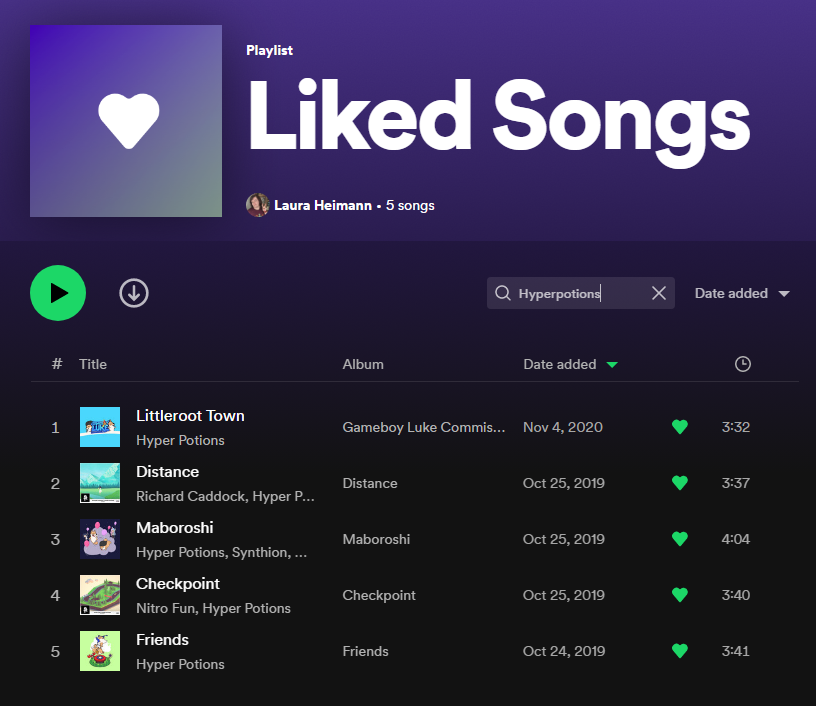
Task: Select the Checkpoint song title
Action: coord(177,584)
